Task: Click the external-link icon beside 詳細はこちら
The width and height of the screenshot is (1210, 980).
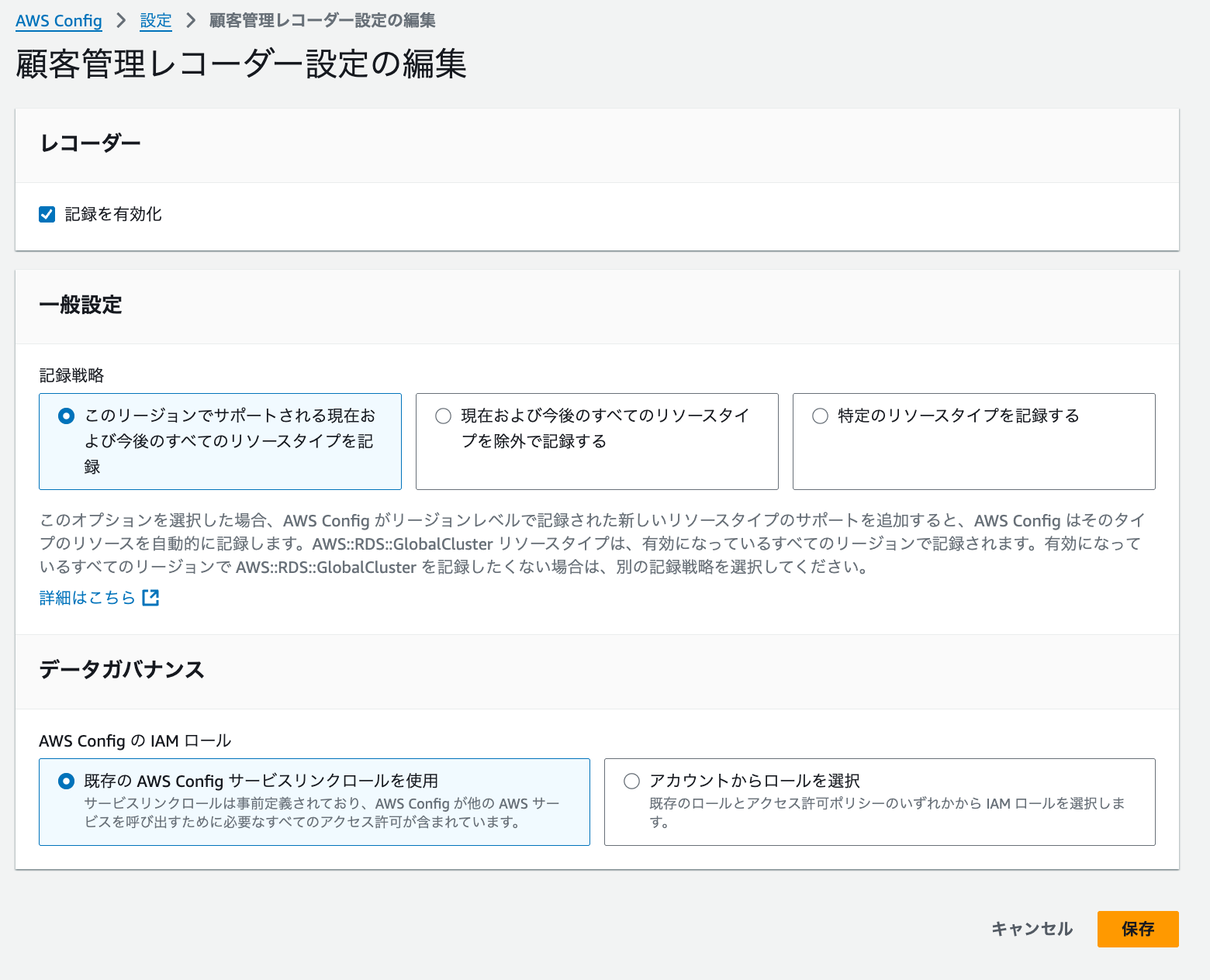Action: (150, 597)
